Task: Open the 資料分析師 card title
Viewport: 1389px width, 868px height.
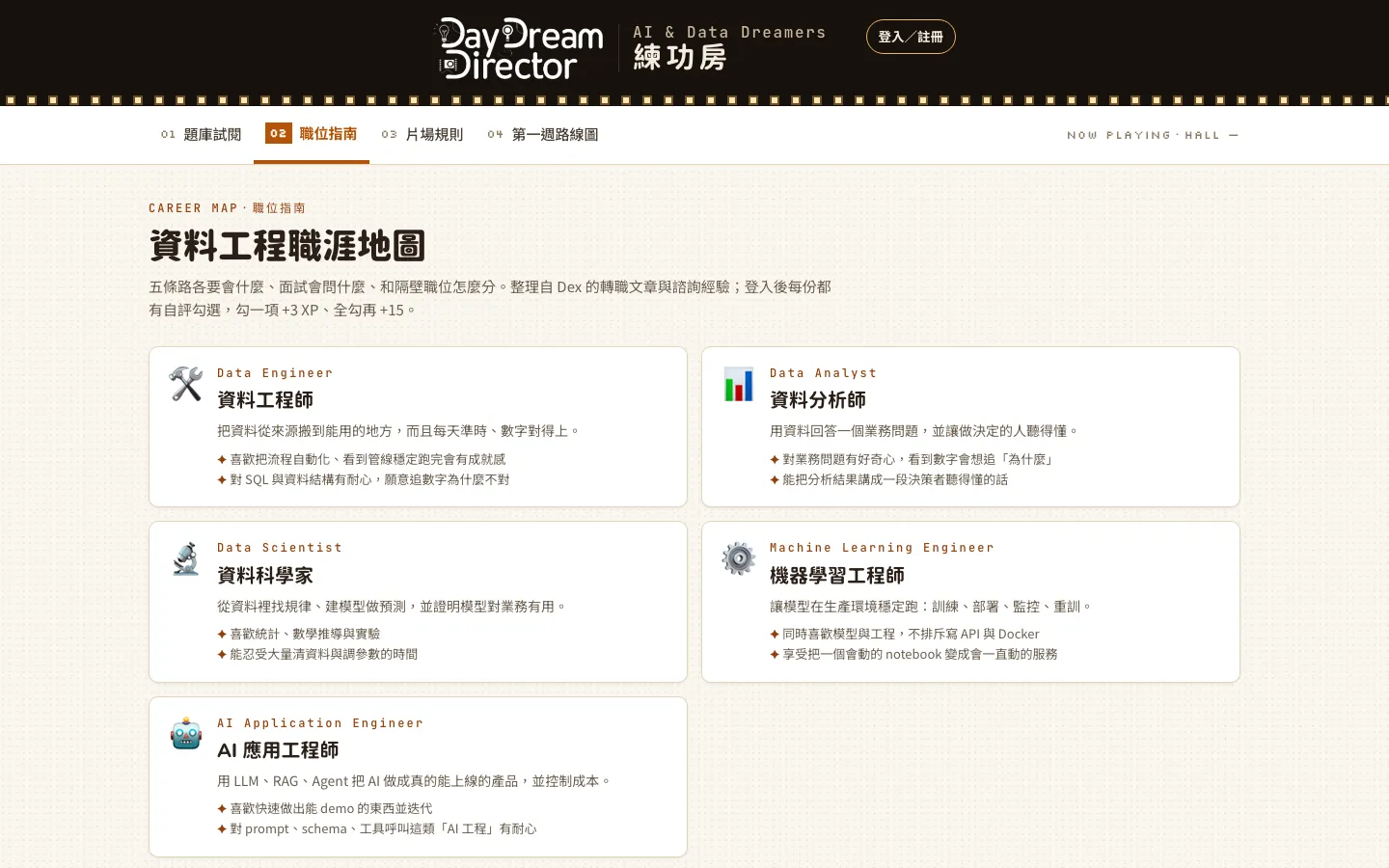Action: tap(818, 400)
